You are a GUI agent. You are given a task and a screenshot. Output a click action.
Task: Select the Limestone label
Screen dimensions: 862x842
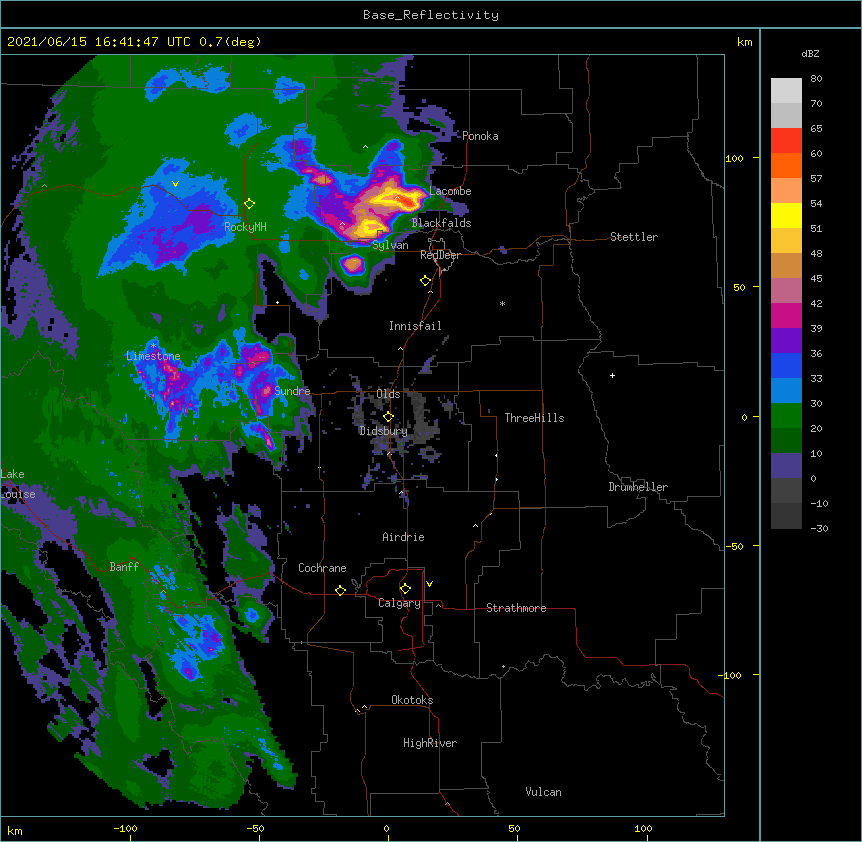(x=153, y=356)
